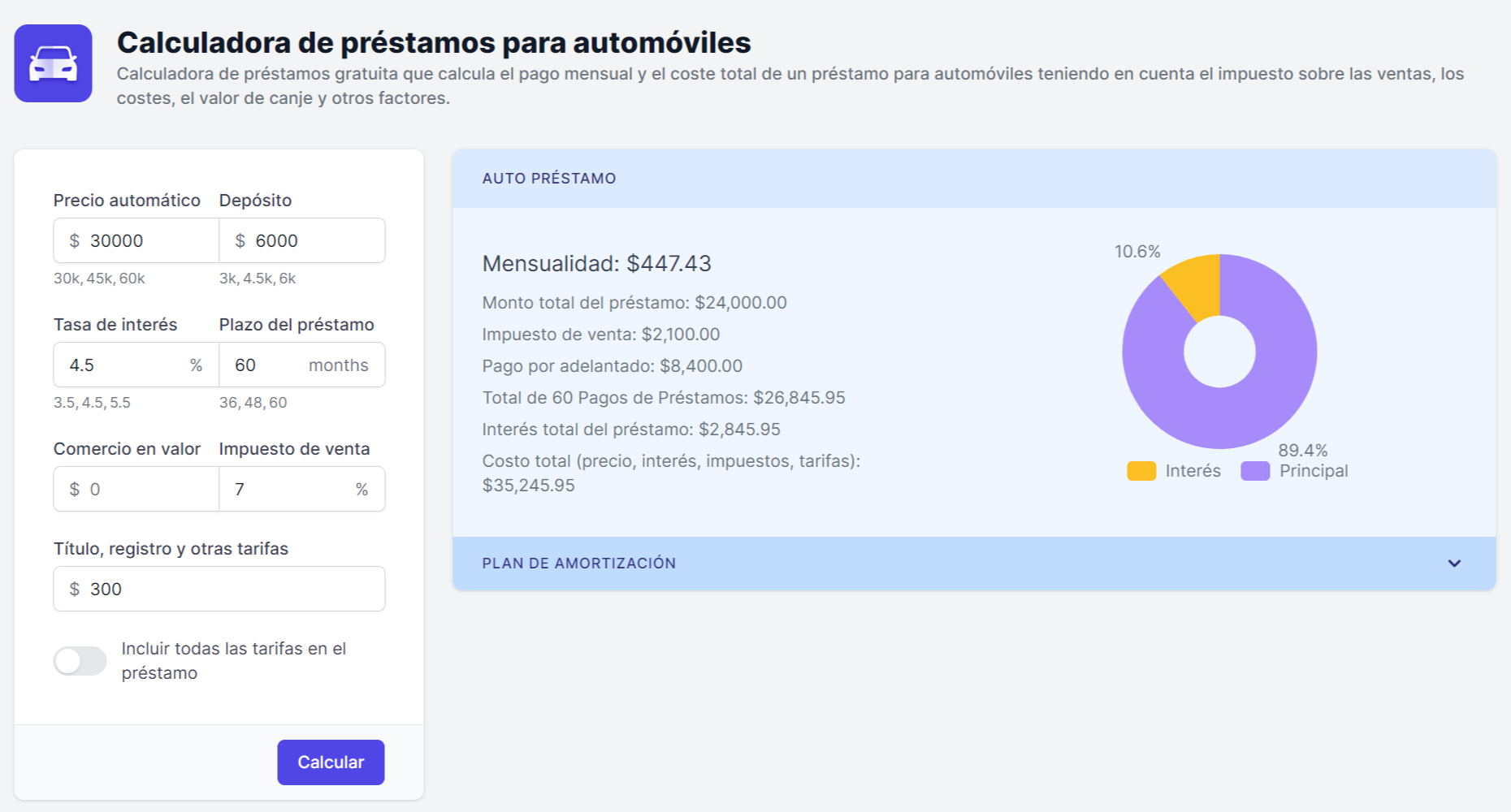The height and width of the screenshot is (812, 1511).
Task: Click the Precio automático input field
Action: click(x=146, y=240)
